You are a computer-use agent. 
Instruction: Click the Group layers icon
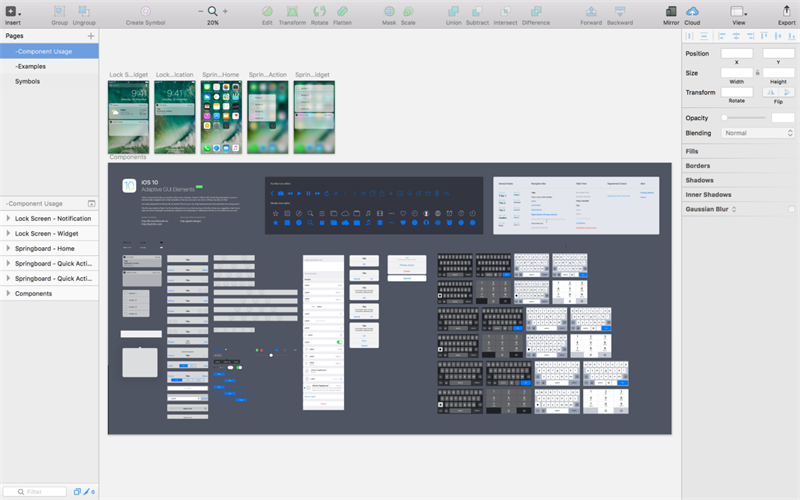coord(60,11)
